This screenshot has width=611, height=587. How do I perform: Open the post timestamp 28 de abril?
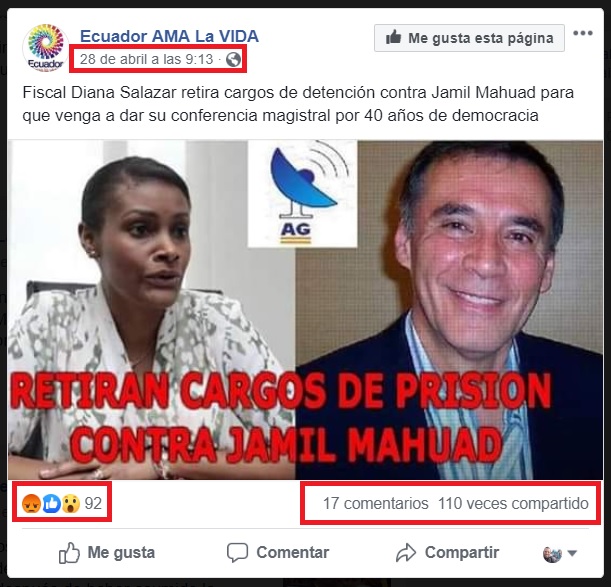tap(146, 59)
